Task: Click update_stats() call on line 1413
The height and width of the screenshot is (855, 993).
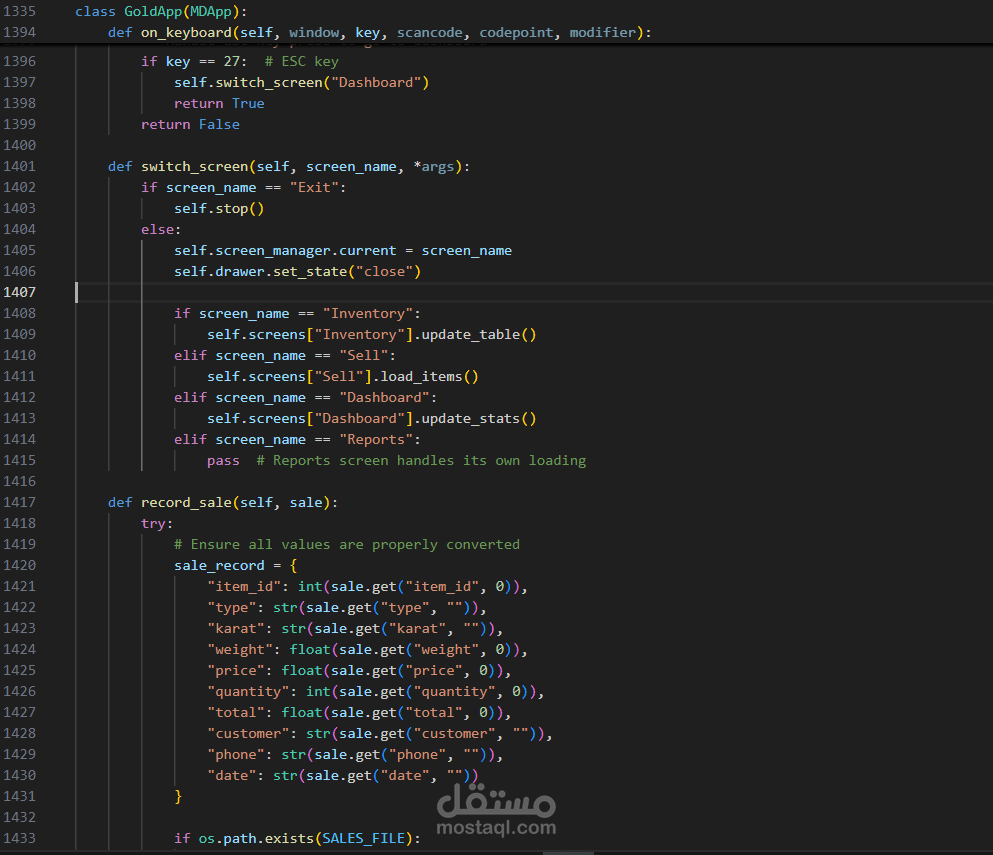Action: pyautogui.click(x=479, y=419)
